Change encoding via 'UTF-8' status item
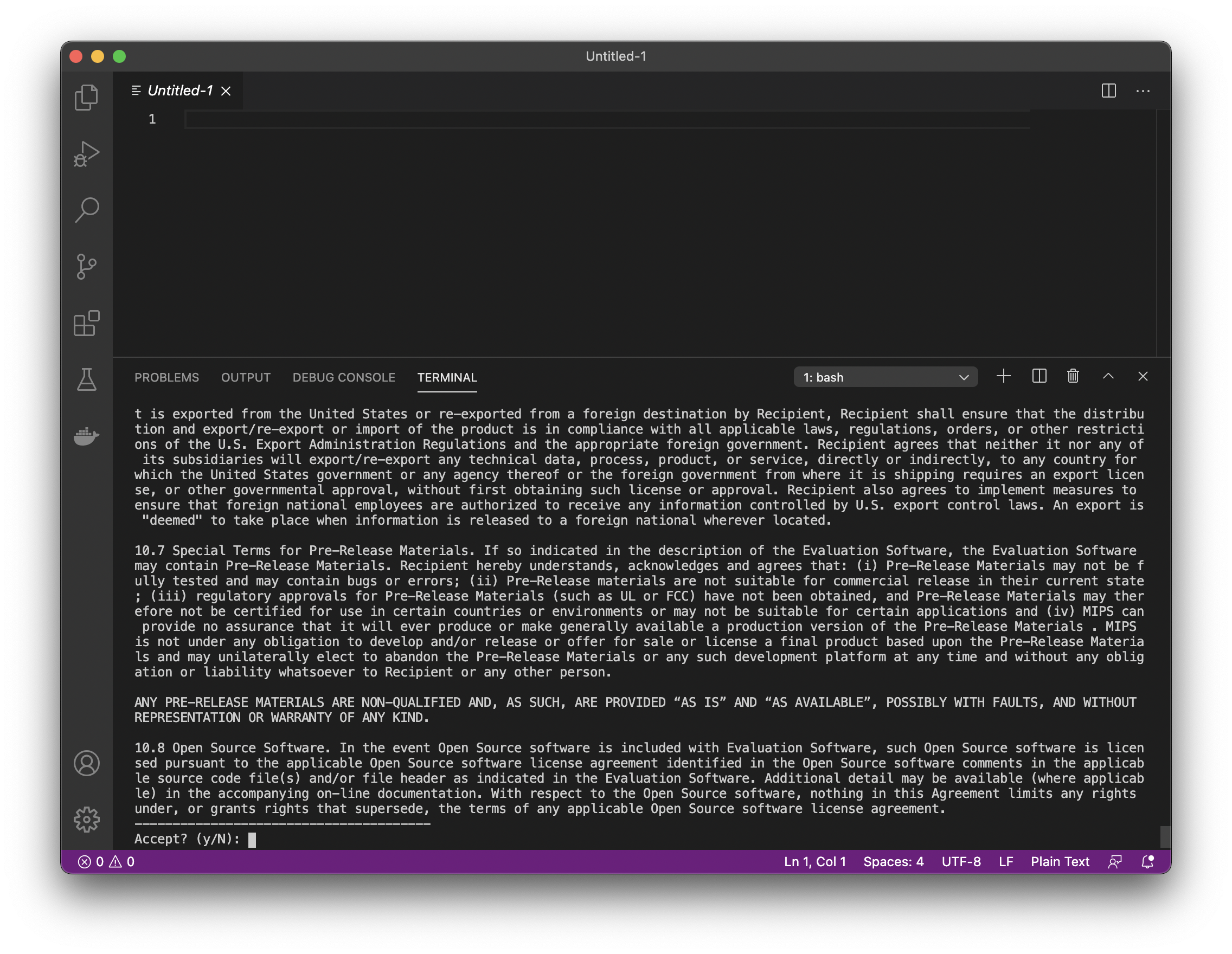1232x954 pixels. tap(961, 861)
